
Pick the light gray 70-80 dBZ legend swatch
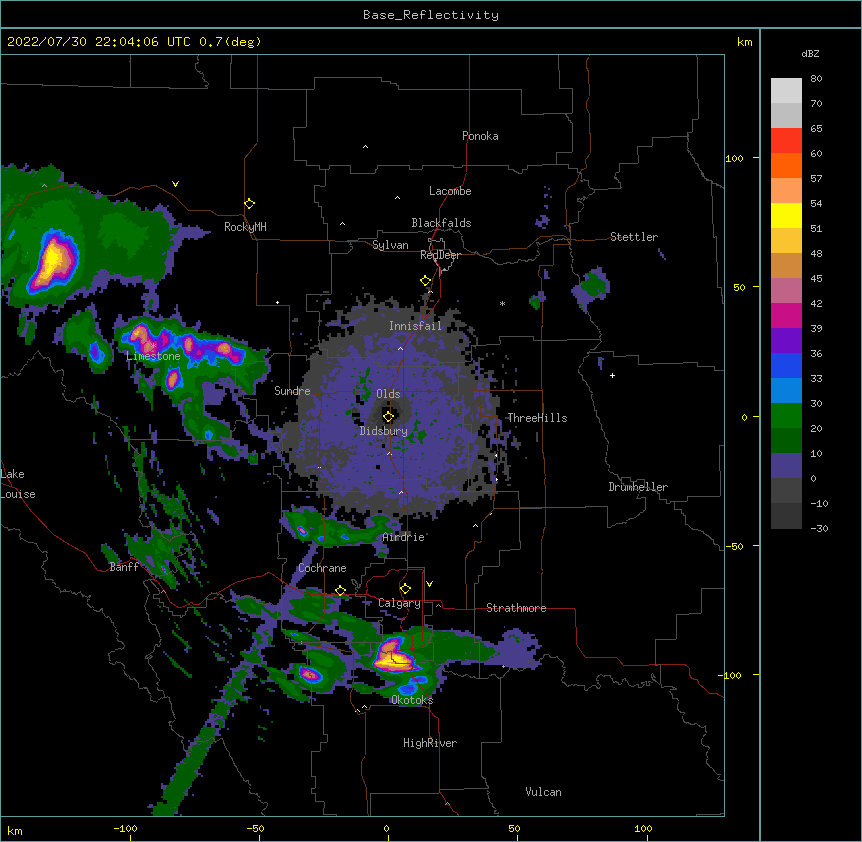(x=786, y=91)
